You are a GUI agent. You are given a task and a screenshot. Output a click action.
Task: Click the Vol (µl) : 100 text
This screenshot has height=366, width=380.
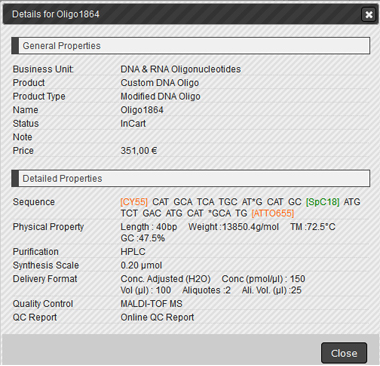[146, 290]
